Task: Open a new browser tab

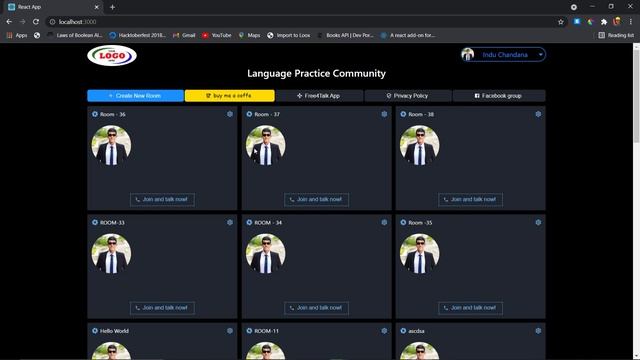Action: 112,7
